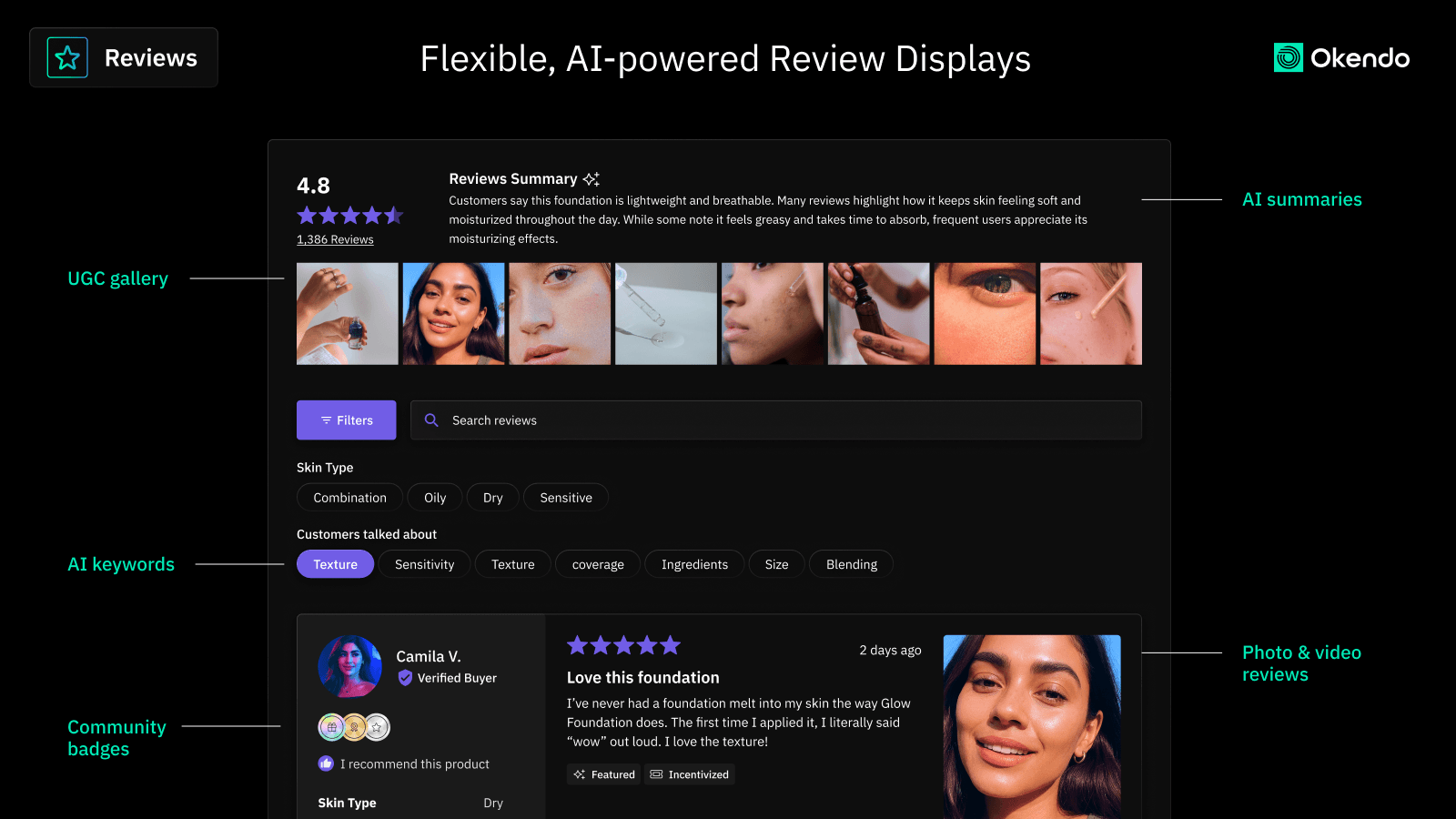This screenshot has width=1456, height=819.
Task: Click Camila V. profile avatar
Action: 349,666
